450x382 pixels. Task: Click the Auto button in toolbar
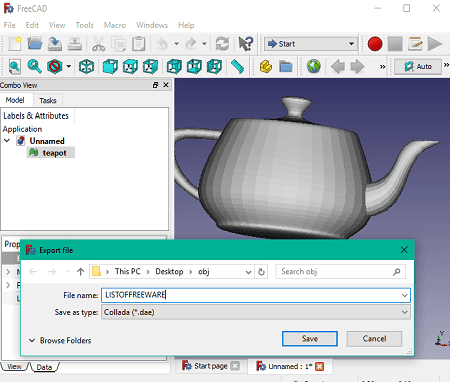pos(418,66)
